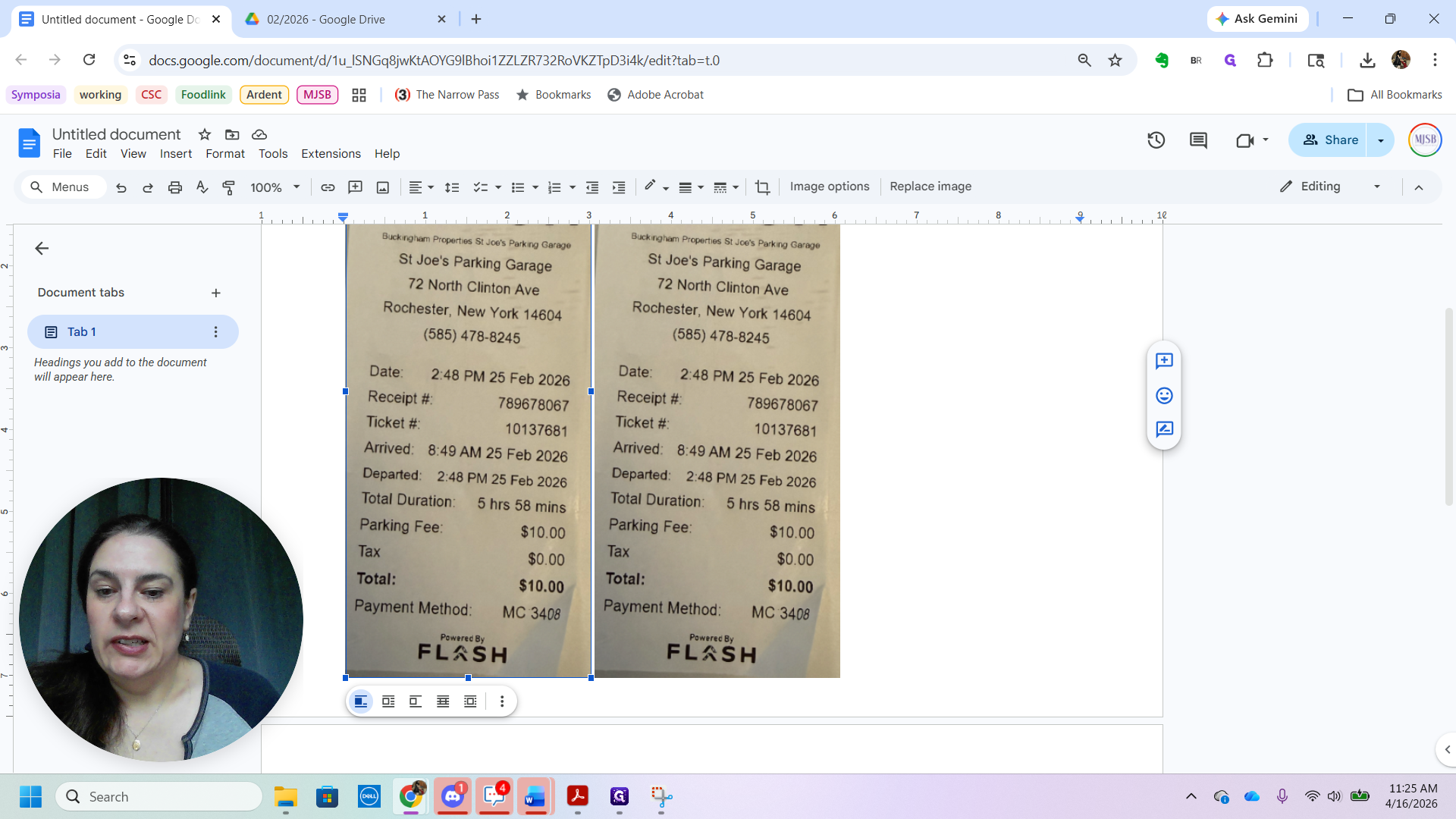Click add comment icon beside page
1456x819 pixels.
tap(1164, 361)
